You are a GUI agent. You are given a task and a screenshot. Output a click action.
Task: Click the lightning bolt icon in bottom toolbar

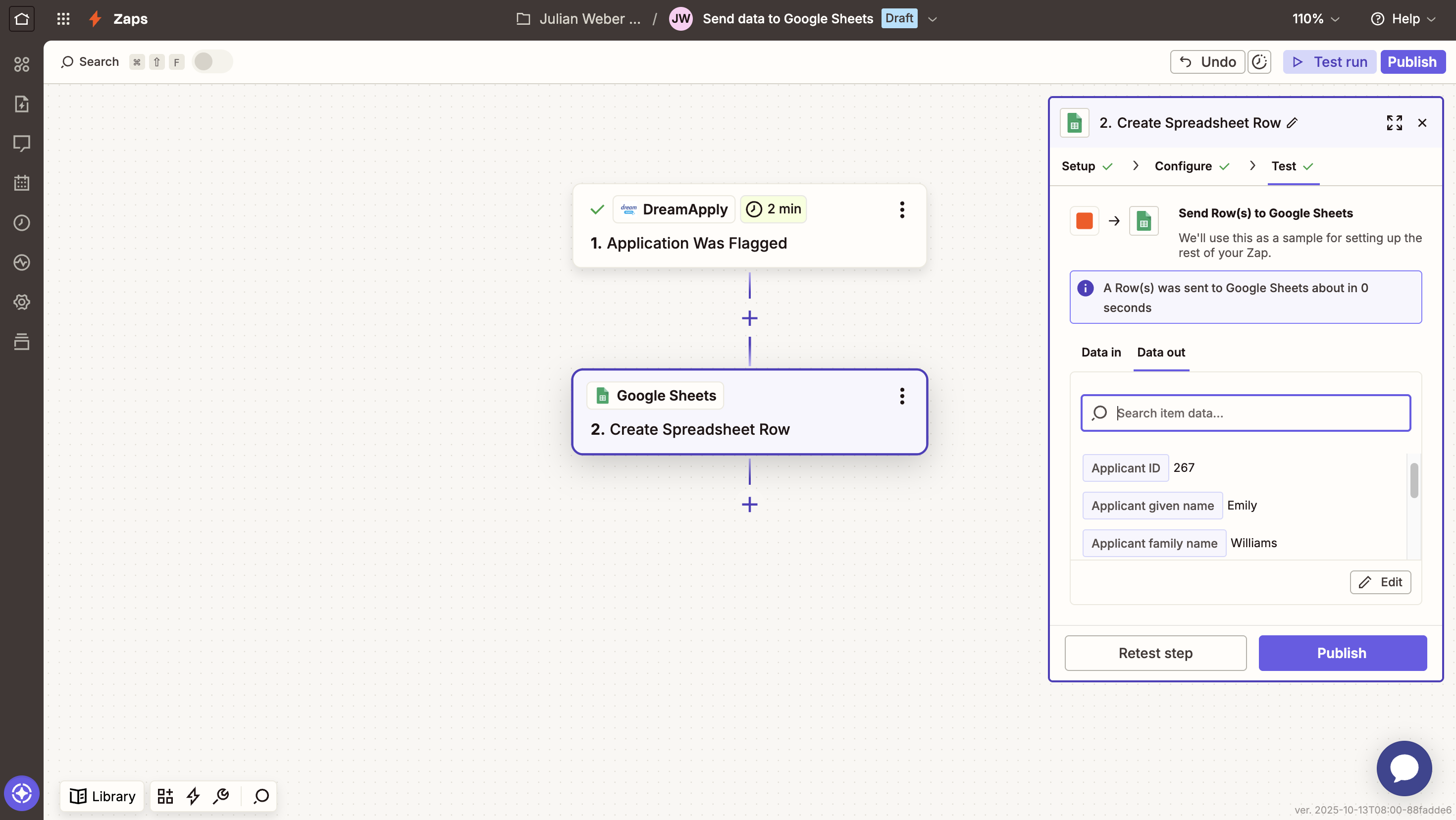pyautogui.click(x=193, y=796)
